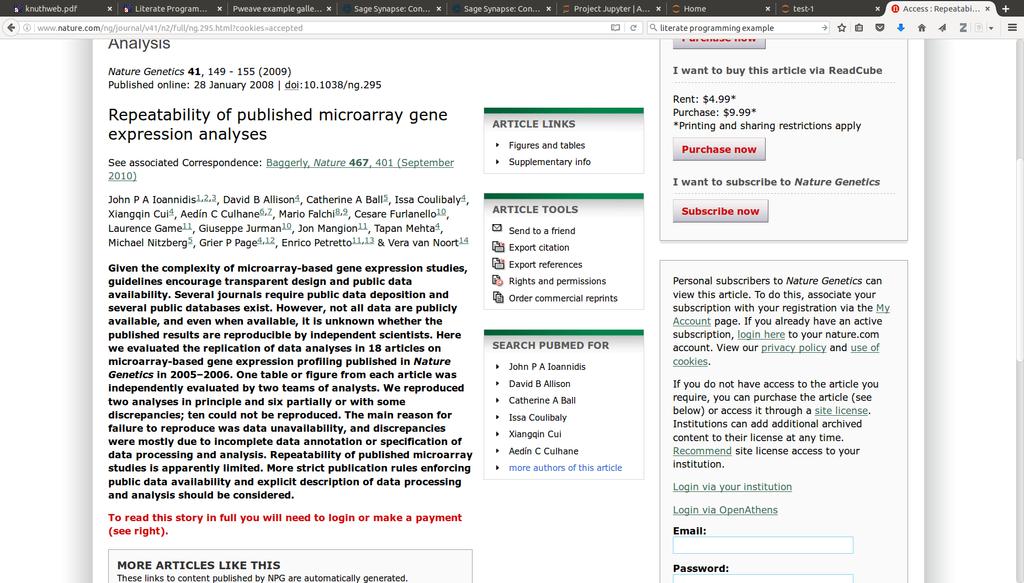Go back with the browser back arrow
The width and height of the screenshot is (1024, 583).
10,27
